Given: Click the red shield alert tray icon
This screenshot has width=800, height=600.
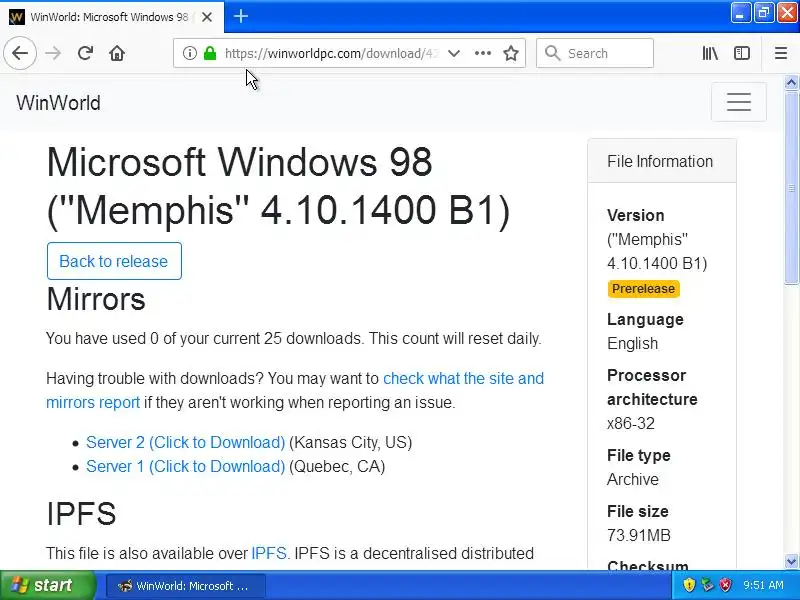Looking at the screenshot, I should tap(725, 585).
